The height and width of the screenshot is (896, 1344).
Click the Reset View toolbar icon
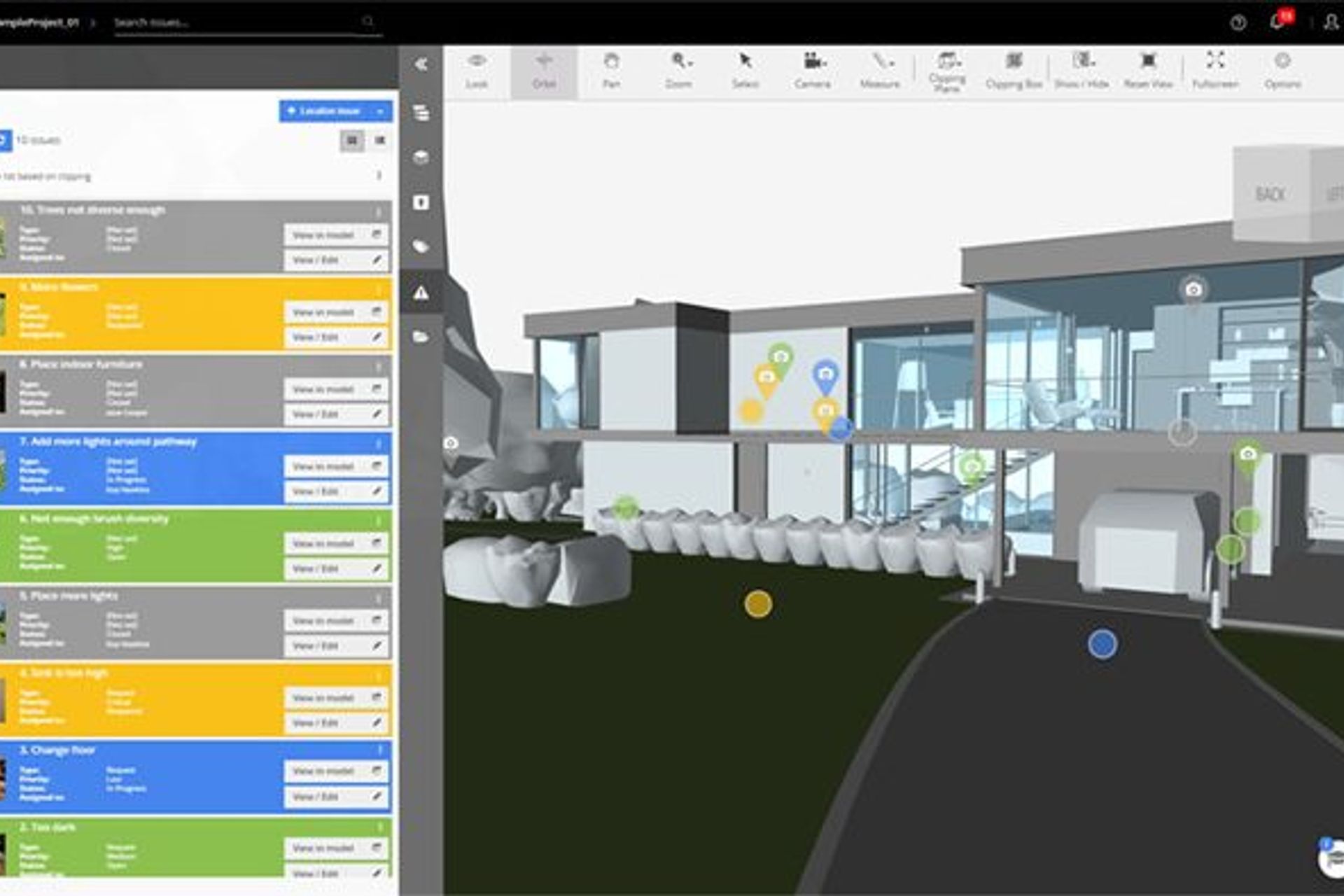1148,69
